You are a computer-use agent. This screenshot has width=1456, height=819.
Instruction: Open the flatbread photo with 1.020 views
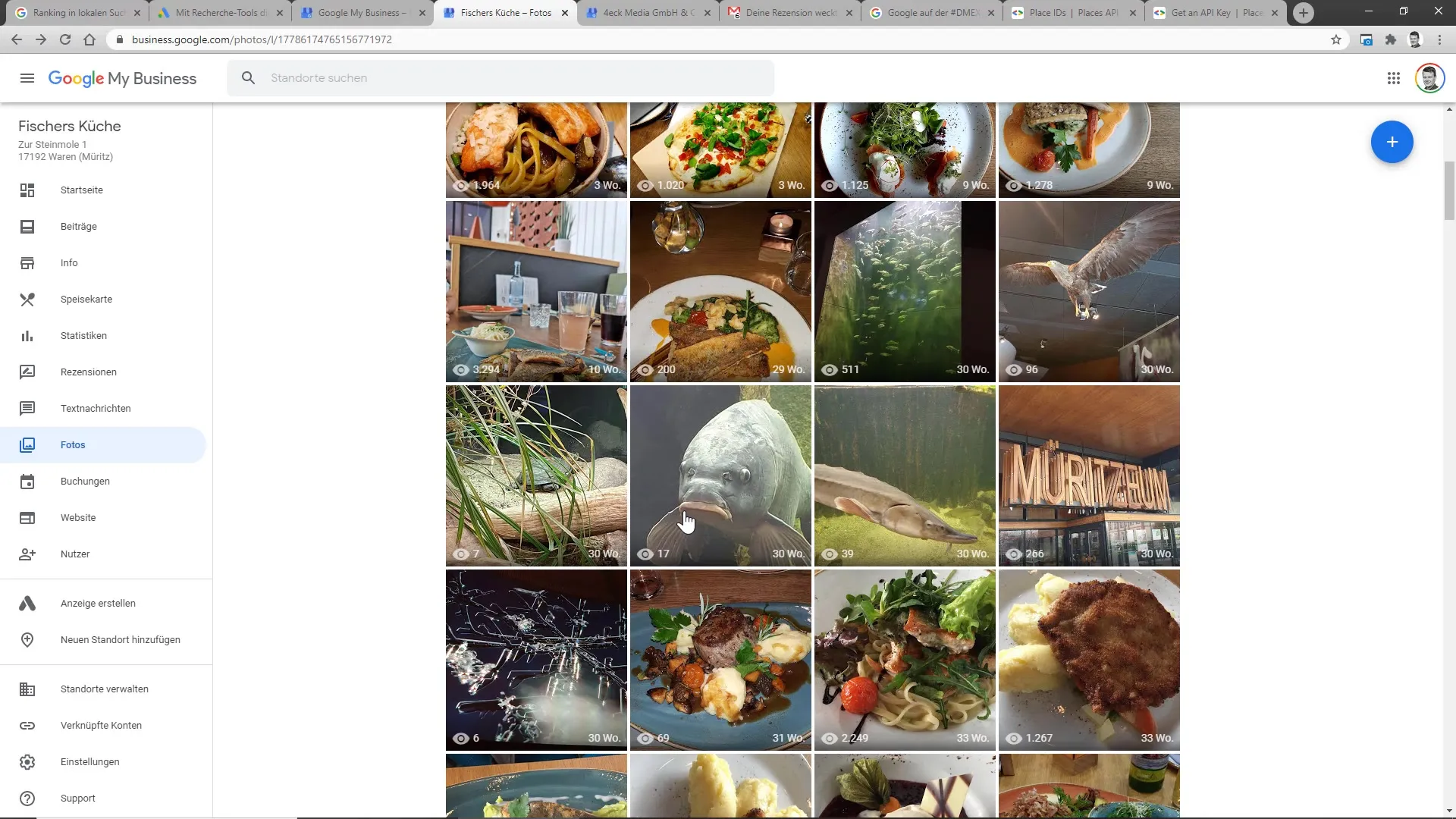click(x=720, y=150)
